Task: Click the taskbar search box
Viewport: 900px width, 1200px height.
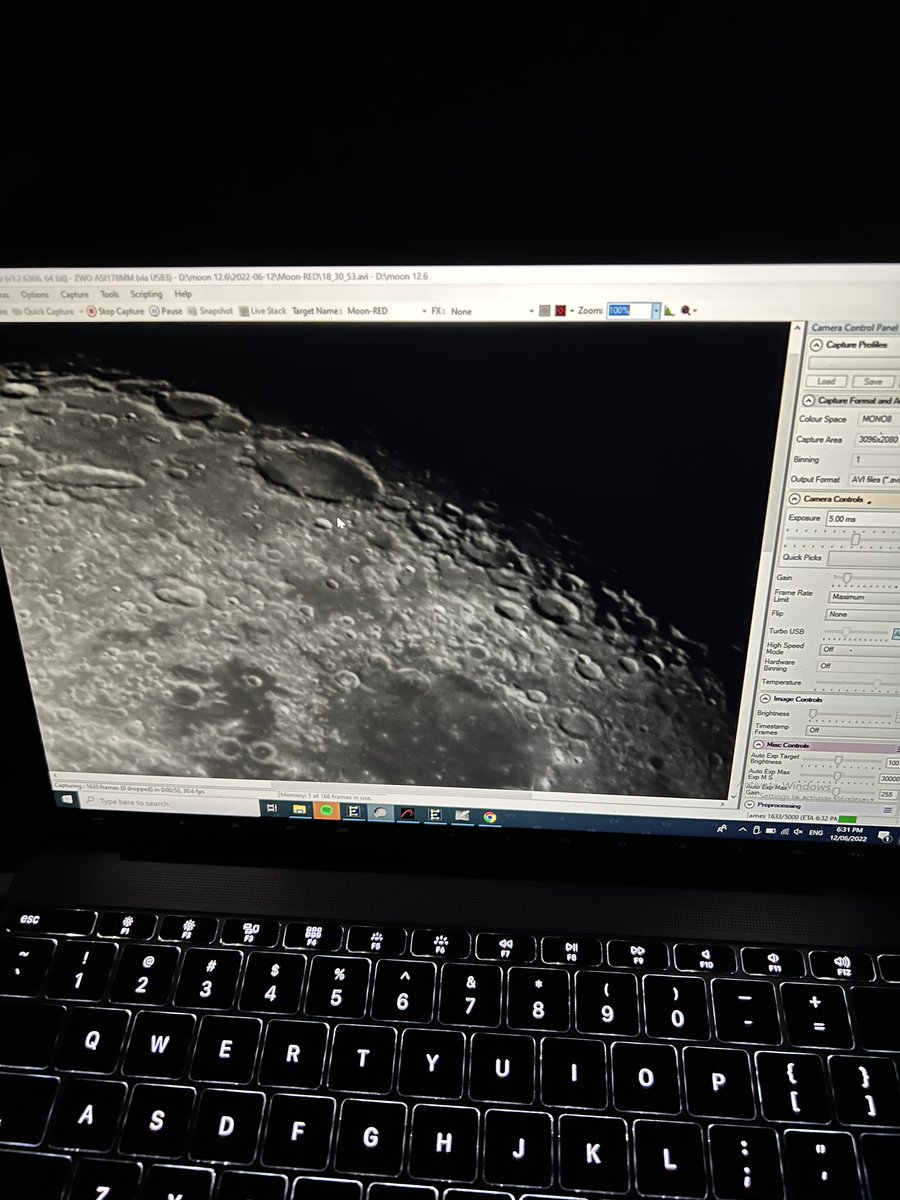Action: (x=168, y=803)
